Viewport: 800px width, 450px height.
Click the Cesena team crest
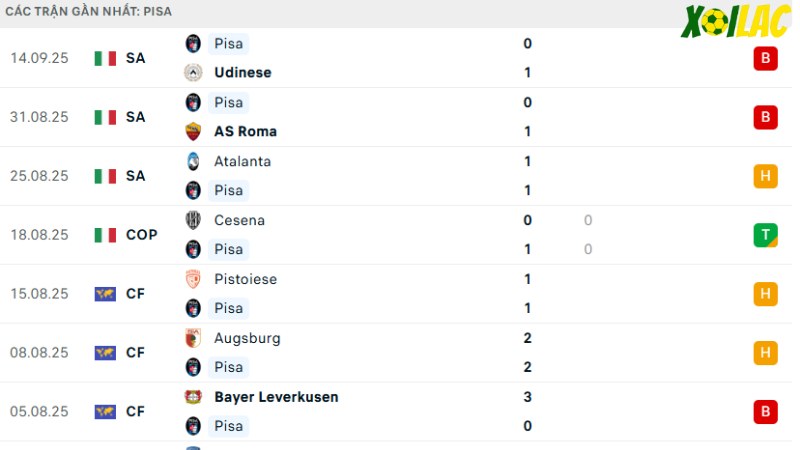pyautogui.click(x=193, y=220)
